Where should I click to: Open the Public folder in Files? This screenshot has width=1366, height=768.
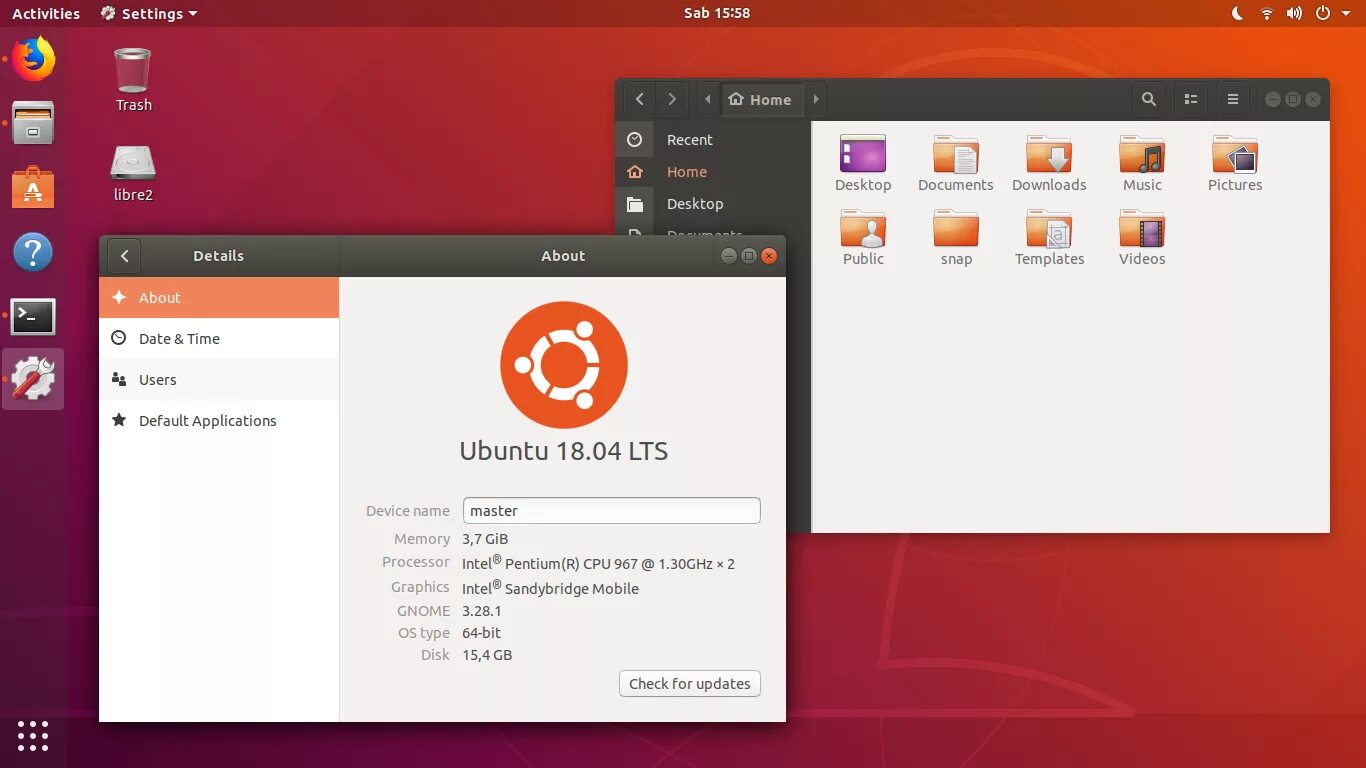coord(863,238)
